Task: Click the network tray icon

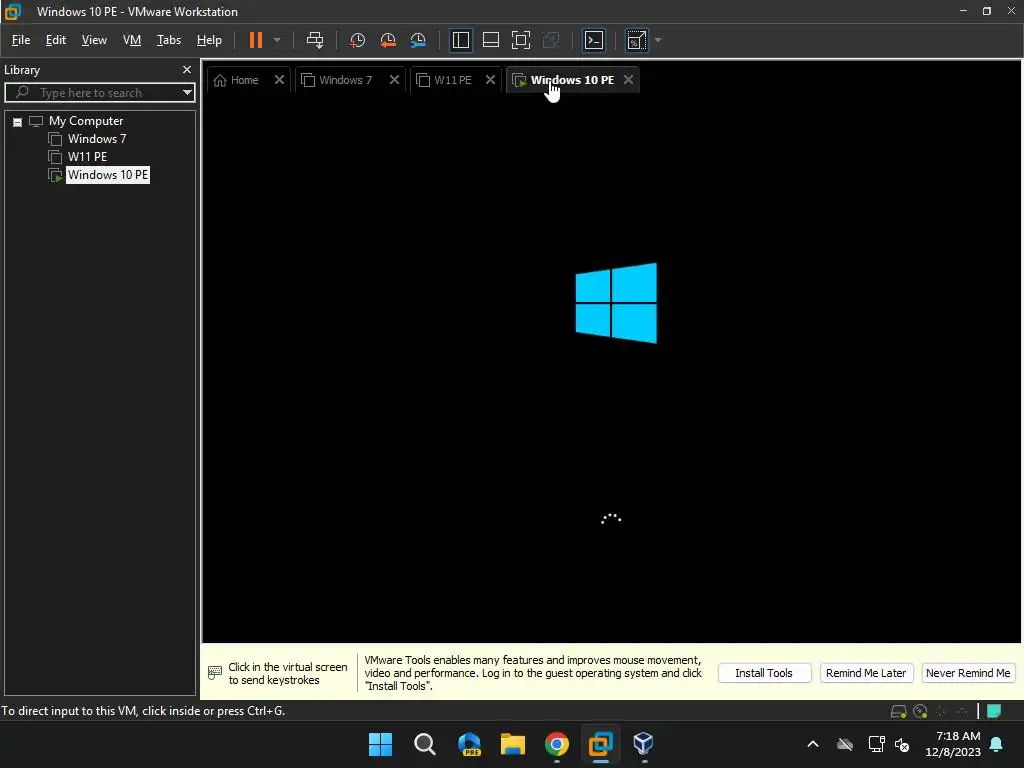Action: pyautogui.click(x=876, y=744)
